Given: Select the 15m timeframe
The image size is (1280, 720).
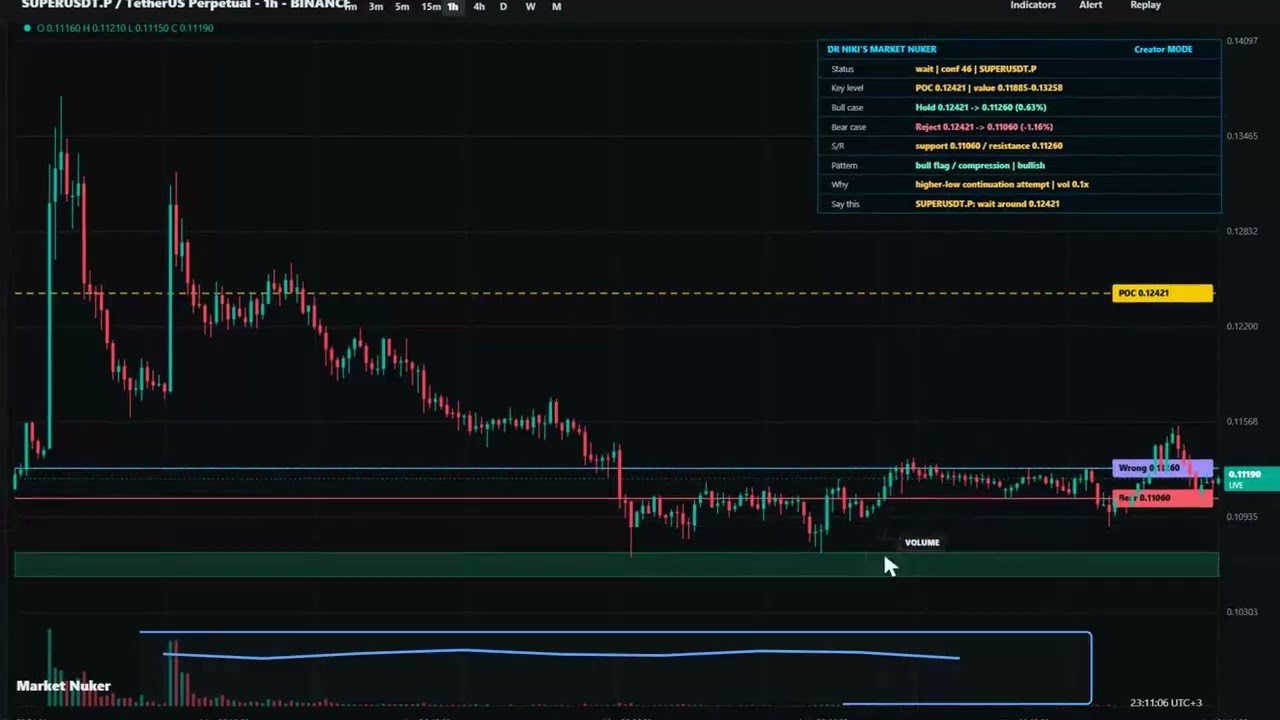Looking at the screenshot, I should click(x=431, y=7).
